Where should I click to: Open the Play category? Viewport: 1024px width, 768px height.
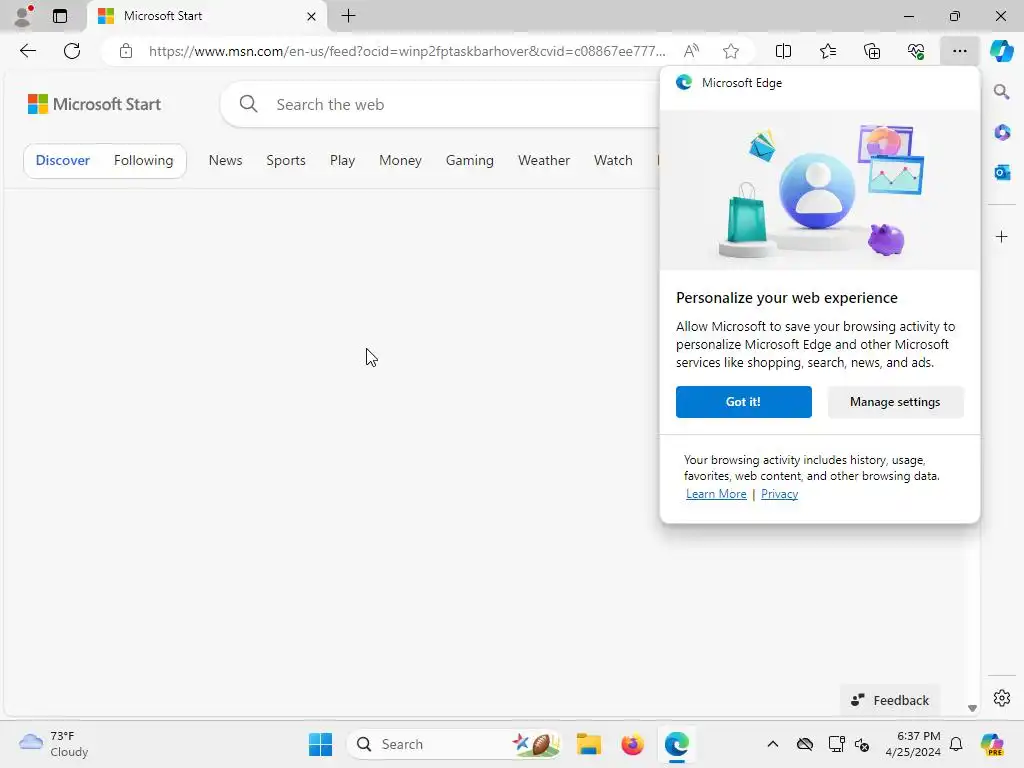pos(342,161)
